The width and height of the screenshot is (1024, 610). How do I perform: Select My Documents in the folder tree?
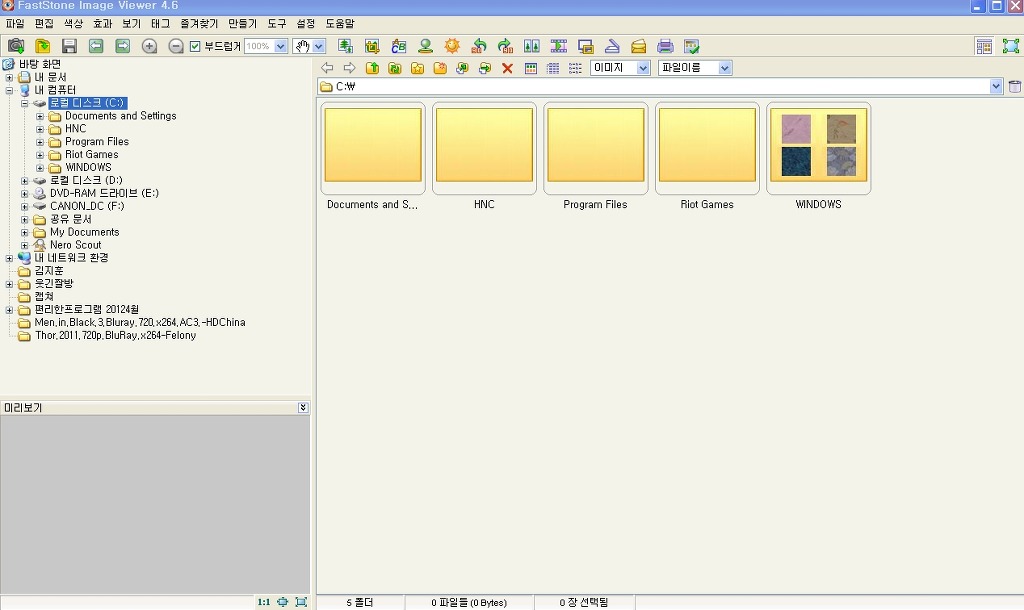click(84, 232)
